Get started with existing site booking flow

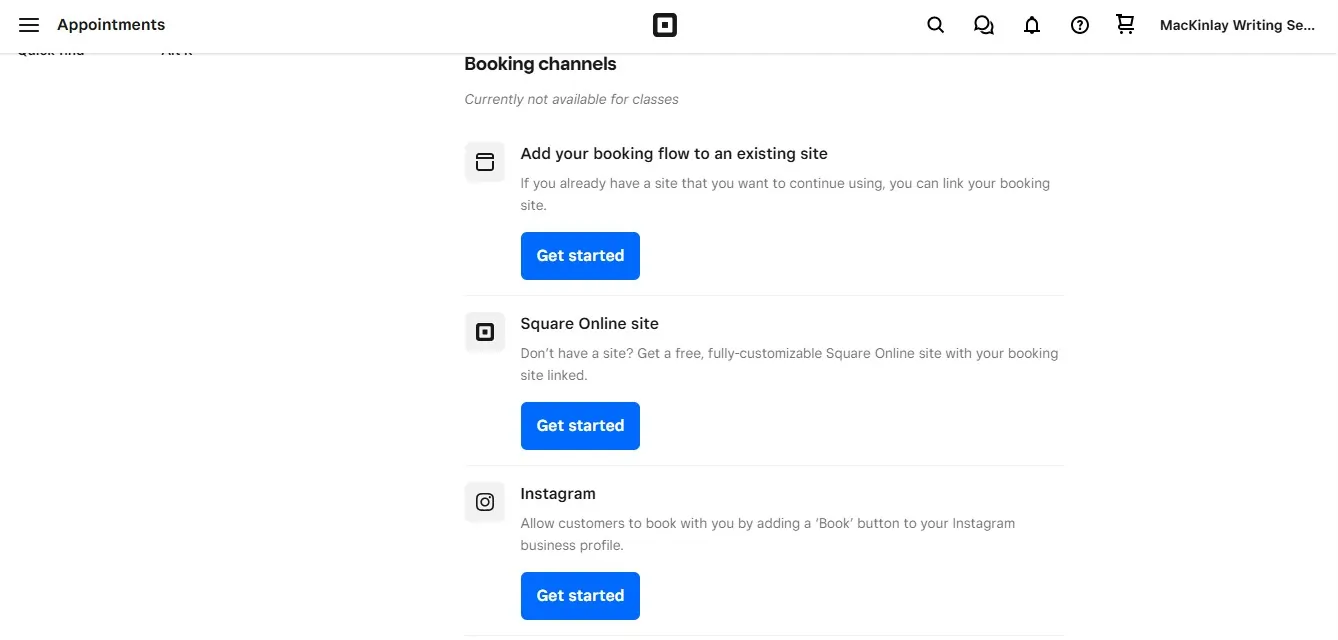click(580, 256)
